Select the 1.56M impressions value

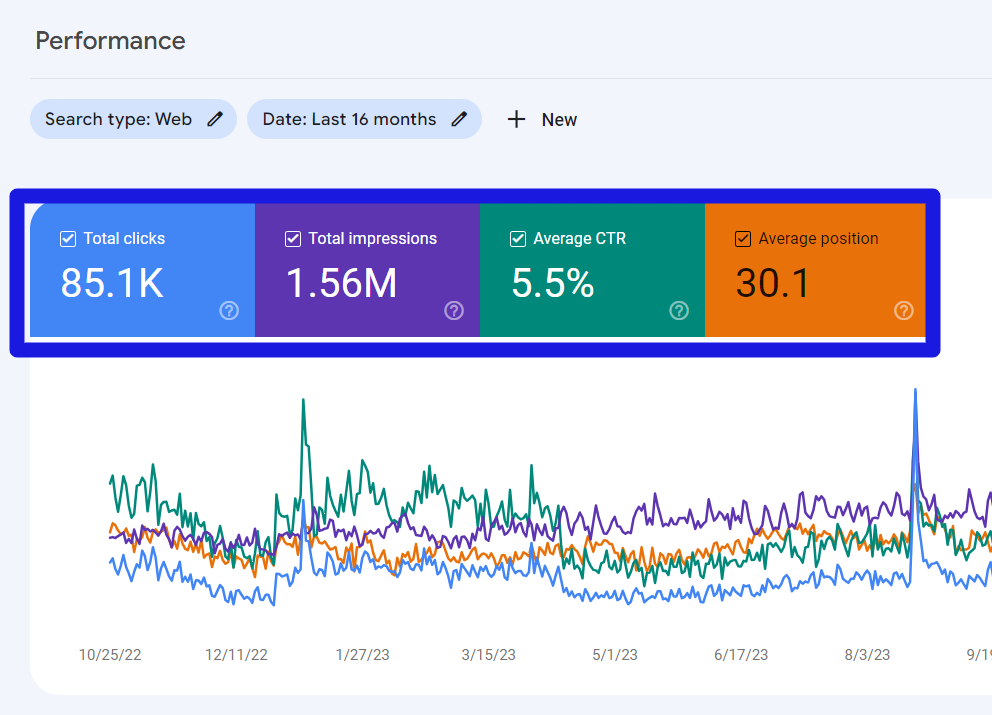pyautogui.click(x=342, y=283)
